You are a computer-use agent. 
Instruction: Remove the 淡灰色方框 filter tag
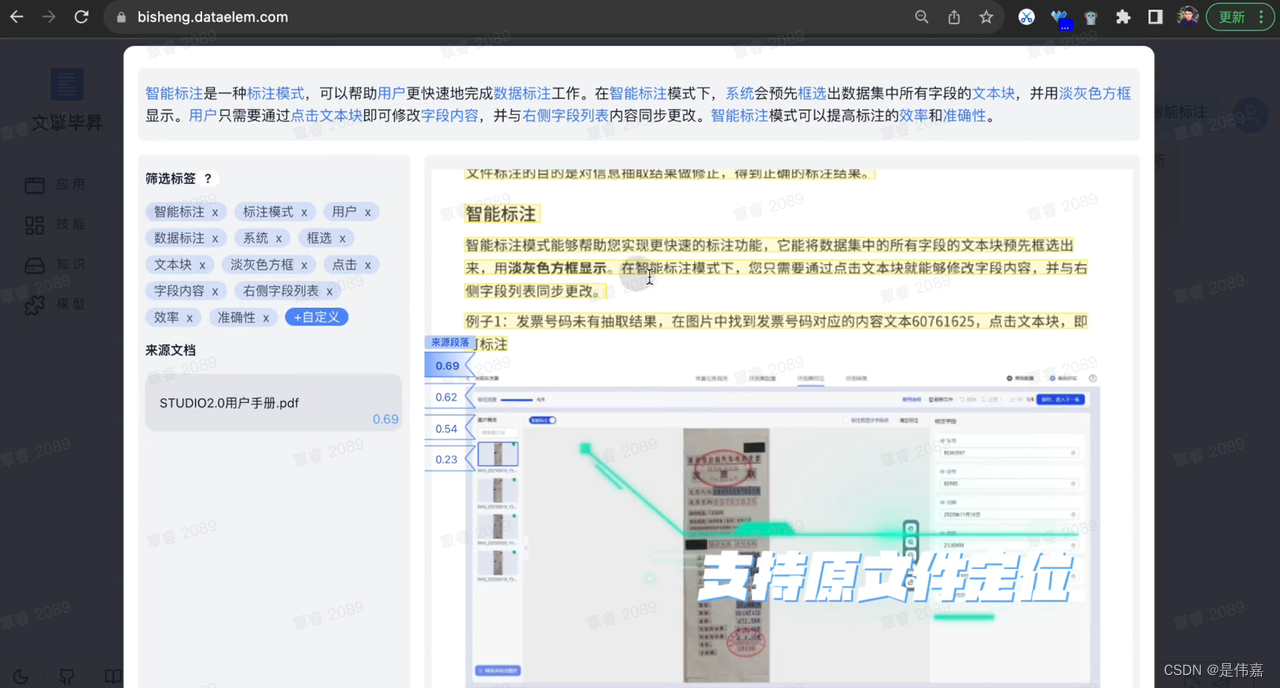point(303,264)
